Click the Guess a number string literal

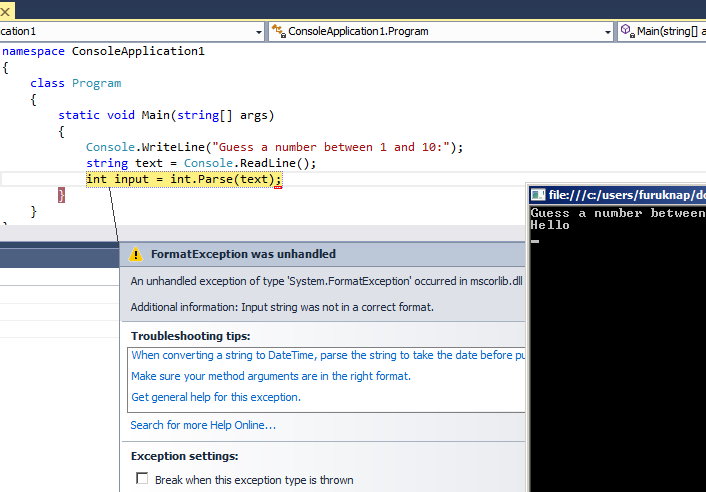[331, 147]
